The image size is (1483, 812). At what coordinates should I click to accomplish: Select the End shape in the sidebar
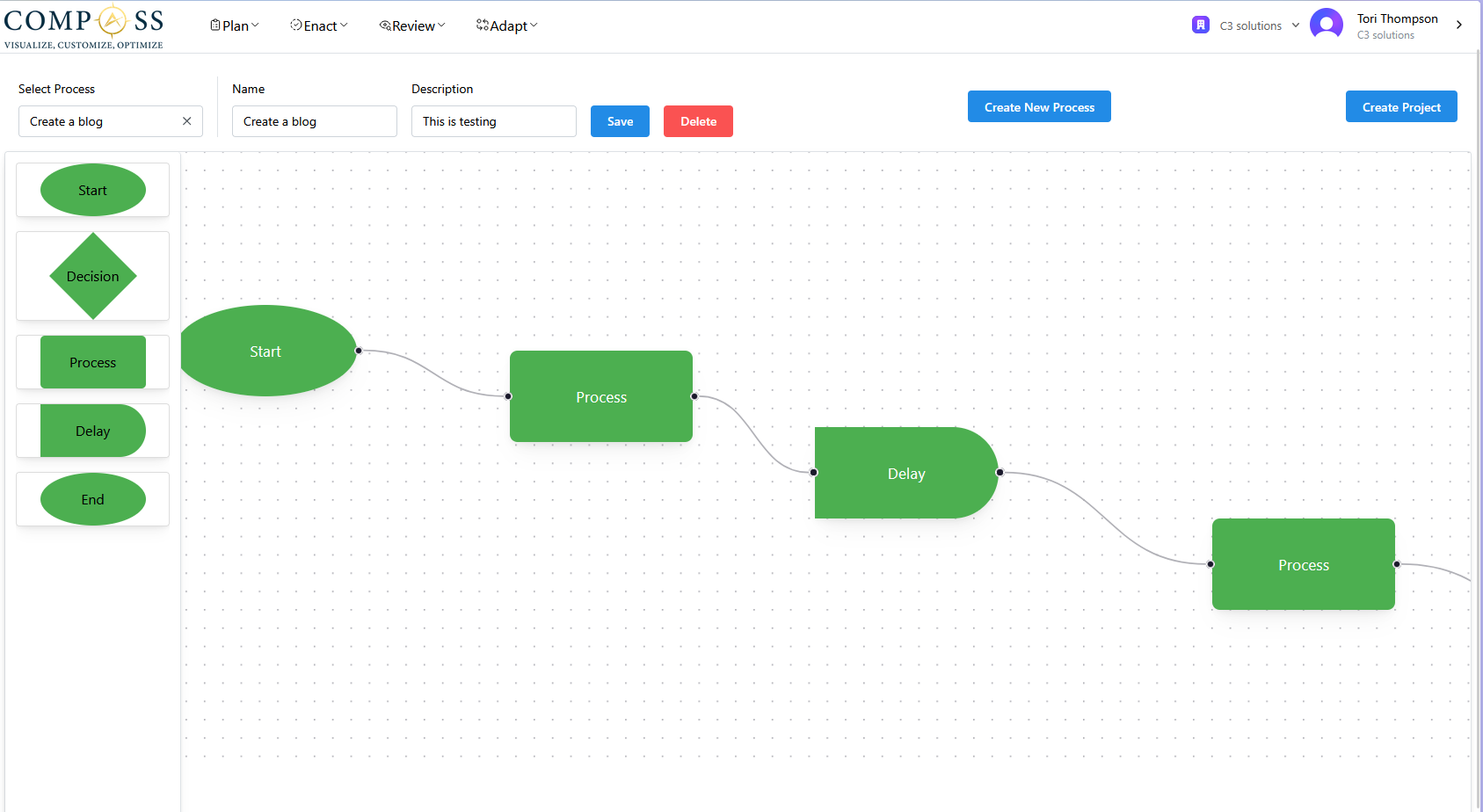pyautogui.click(x=91, y=499)
